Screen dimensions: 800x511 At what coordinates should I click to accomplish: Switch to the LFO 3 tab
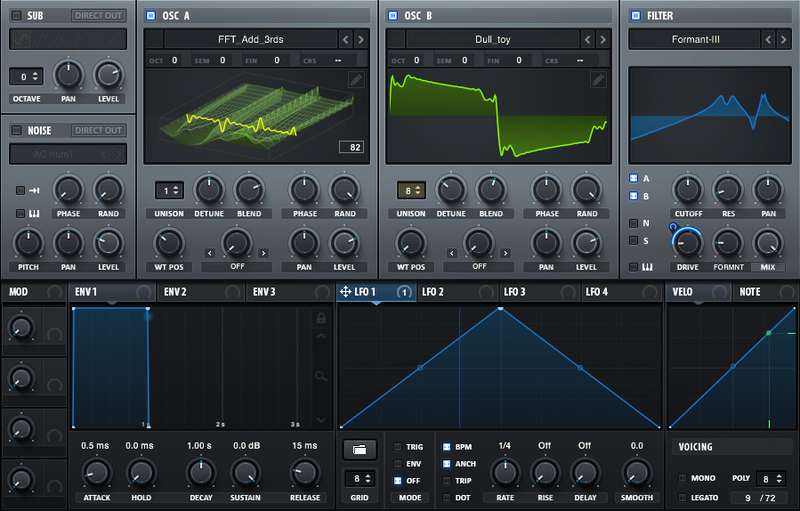tap(515, 292)
